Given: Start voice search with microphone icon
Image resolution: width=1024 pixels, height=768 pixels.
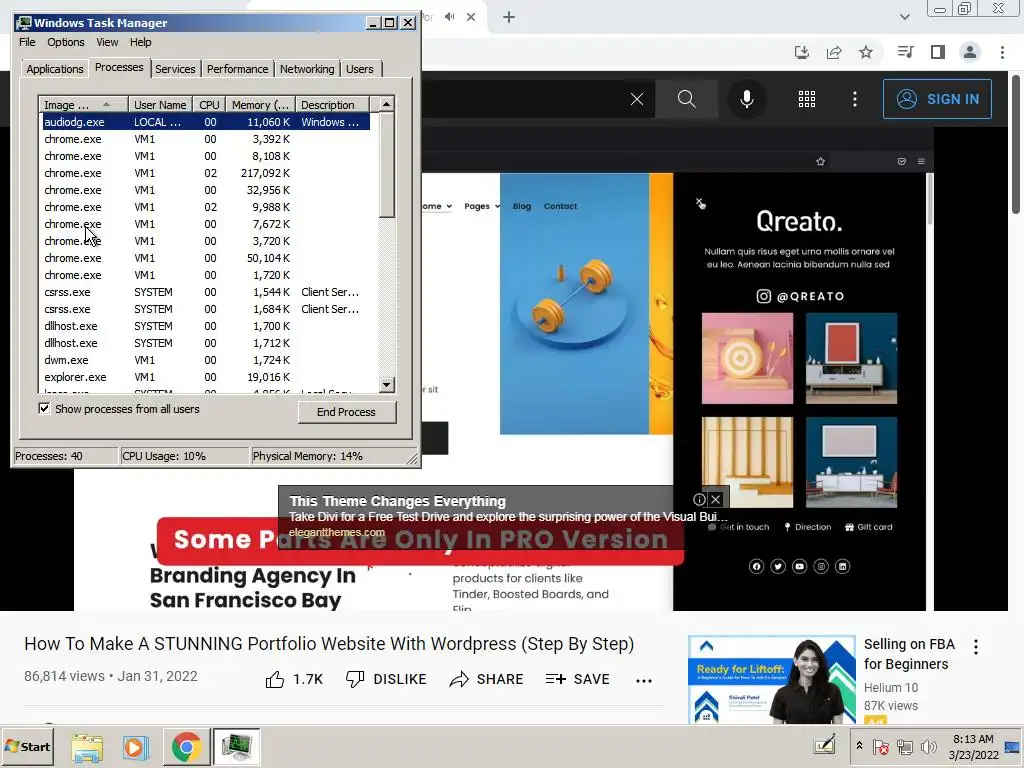Looking at the screenshot, I should tap(746, 99).
